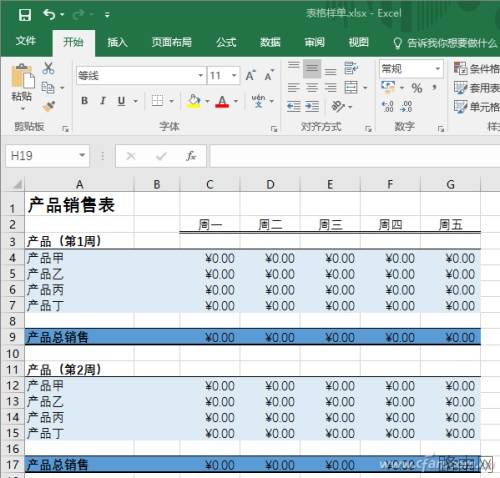The image size is (500, 478).
Task: Merge and center cells
Action: 351,88
